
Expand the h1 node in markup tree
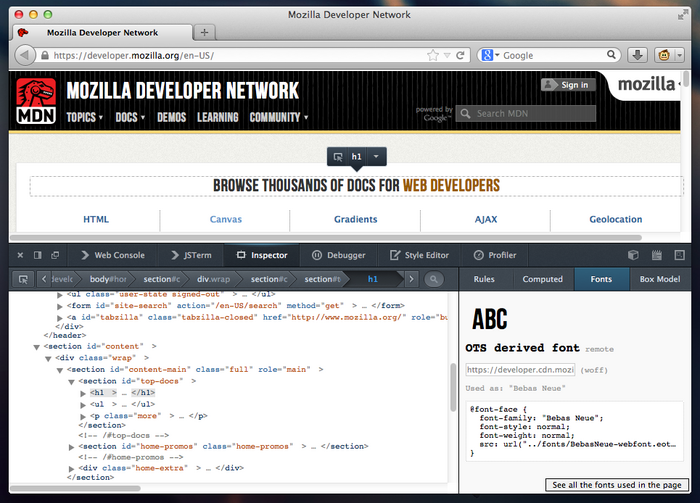83,393
